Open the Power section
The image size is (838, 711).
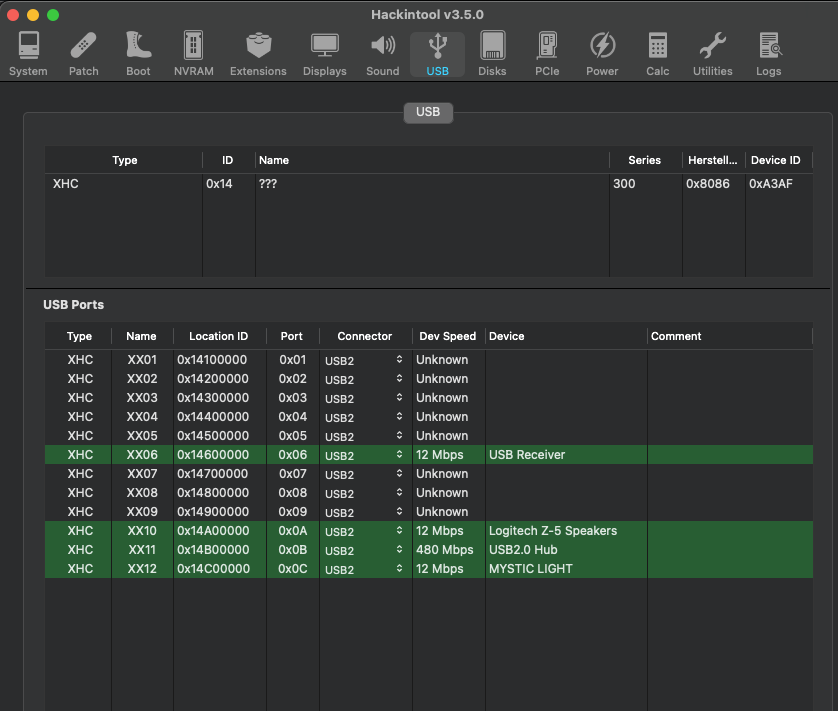click(x=602, y=54)
